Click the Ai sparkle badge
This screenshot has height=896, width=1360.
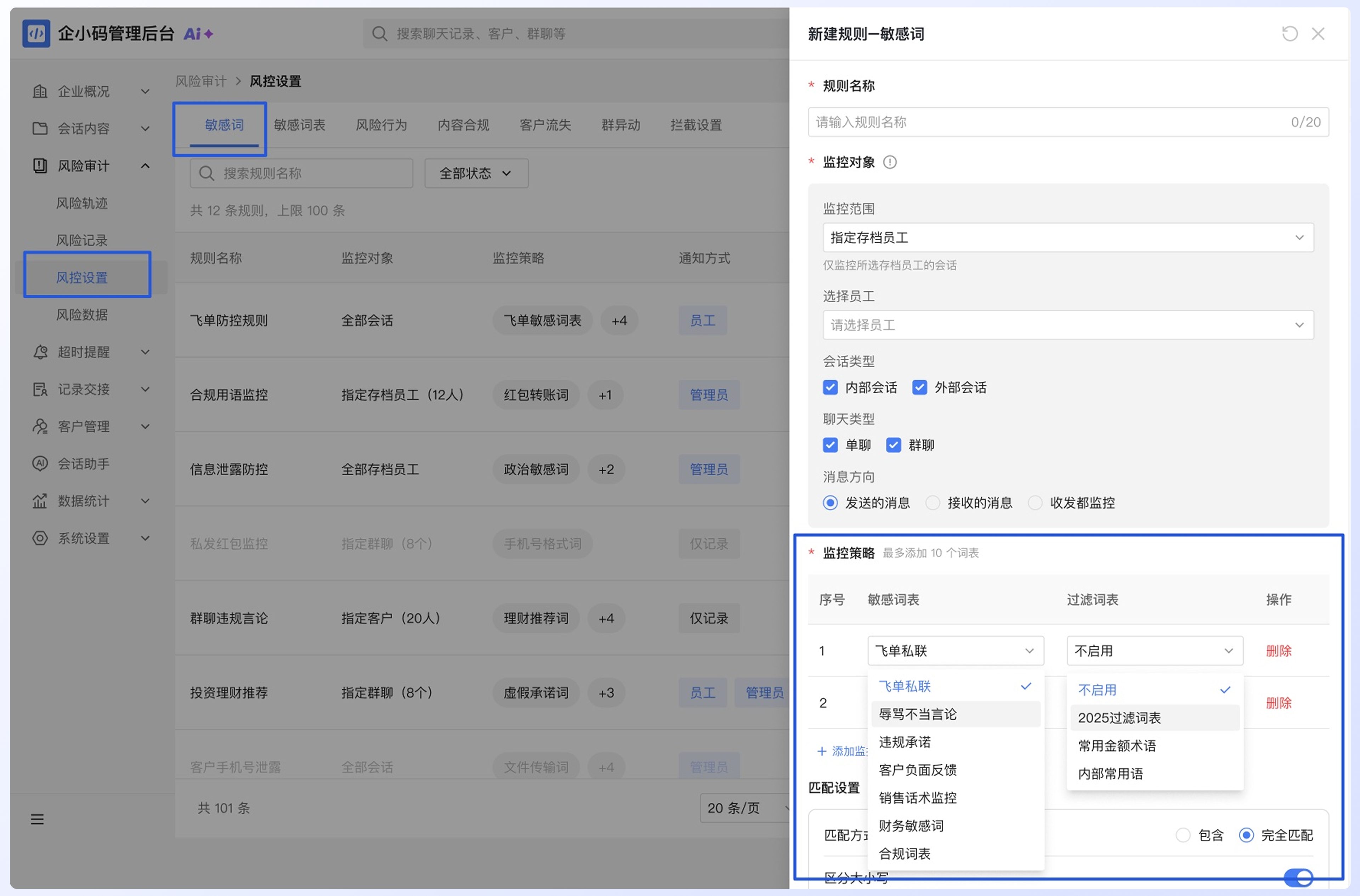pyautogui.click(x=198, y=34)
